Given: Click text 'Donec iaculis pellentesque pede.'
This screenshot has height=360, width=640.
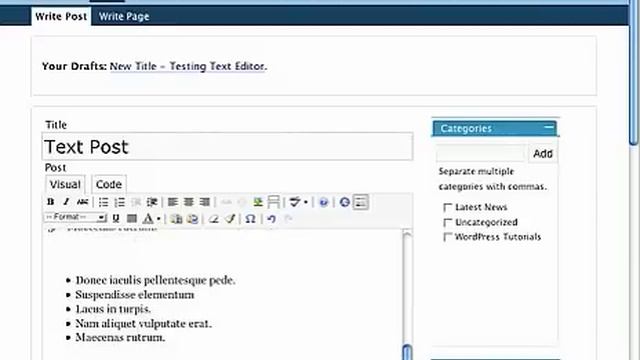Looking at the screenshot, I should (x=156, y=280).
